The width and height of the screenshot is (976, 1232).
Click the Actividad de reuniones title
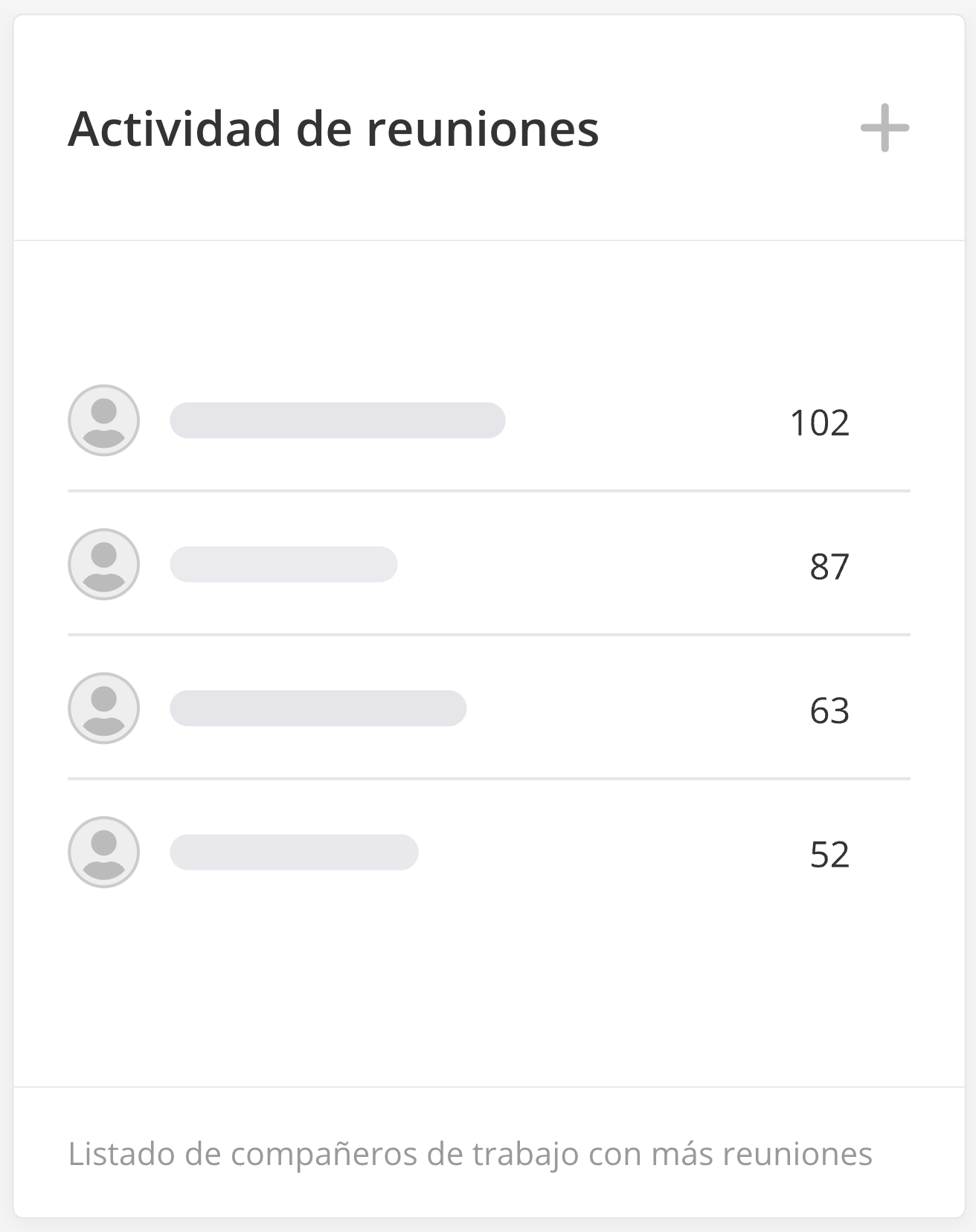point(333,129)
